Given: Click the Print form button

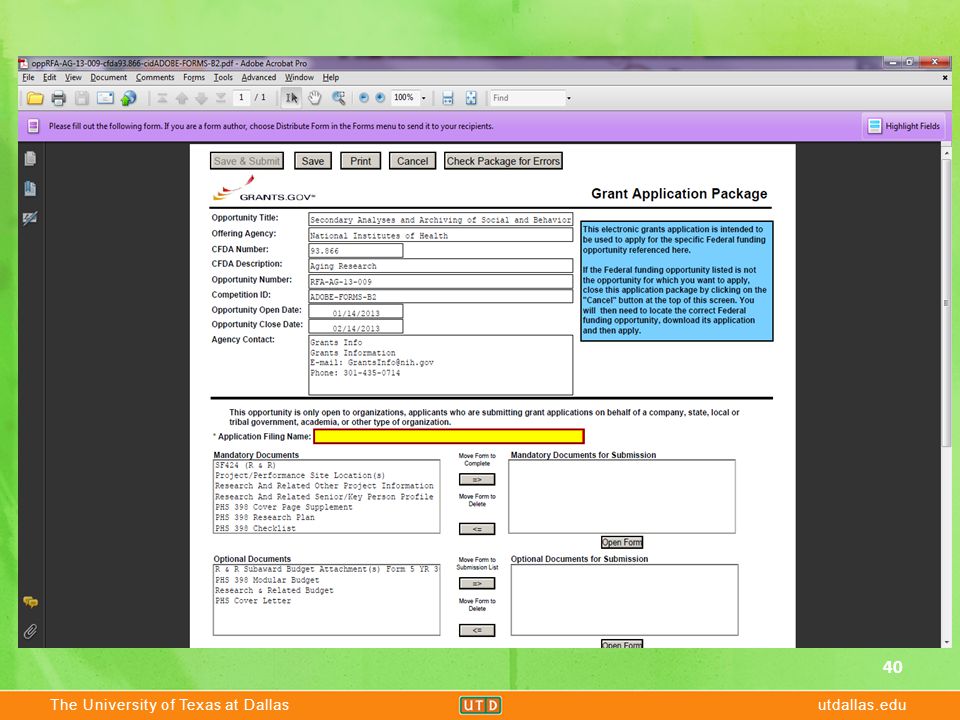Looking at the screenshot, I should (x=361, y=161).
